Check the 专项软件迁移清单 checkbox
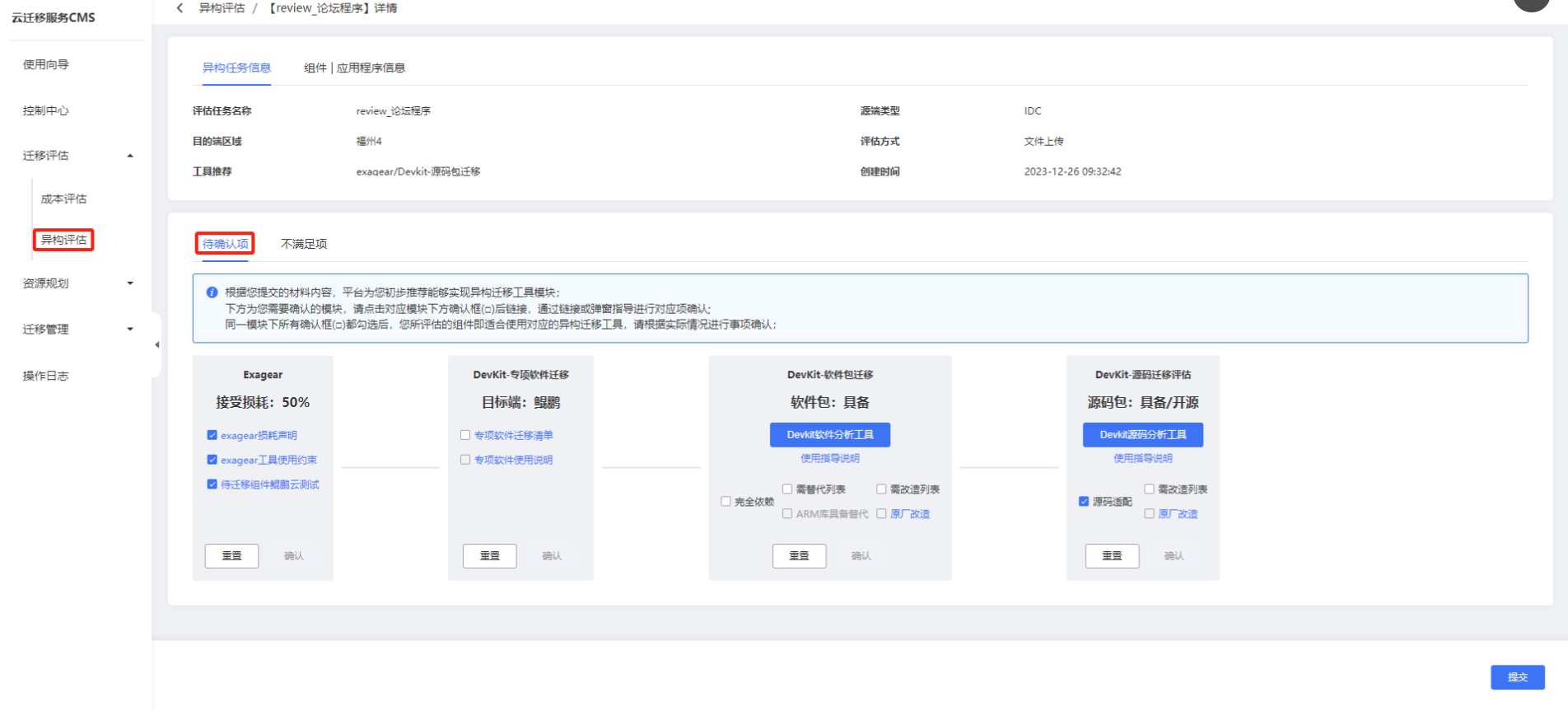Screen dimensions: 1568x711 (465, 435)
